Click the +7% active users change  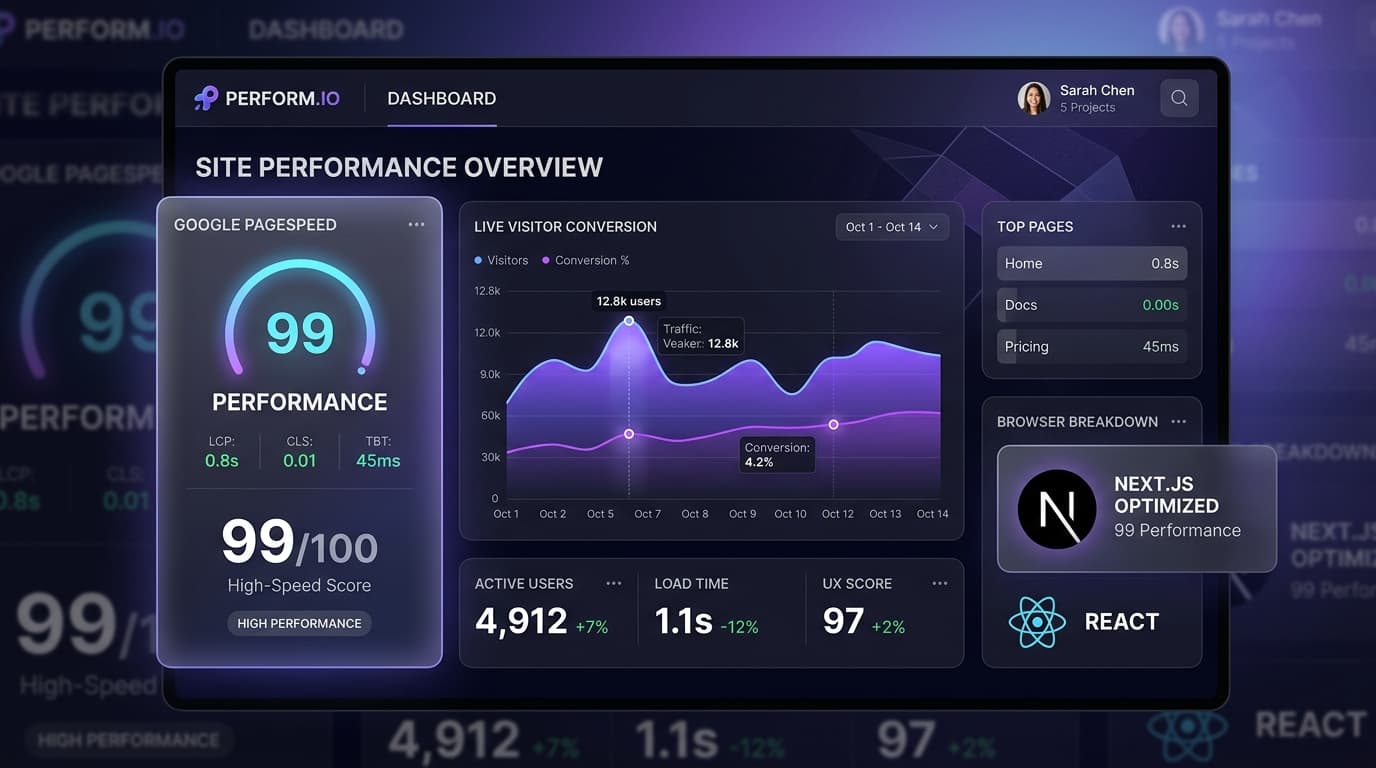point(592,627)
